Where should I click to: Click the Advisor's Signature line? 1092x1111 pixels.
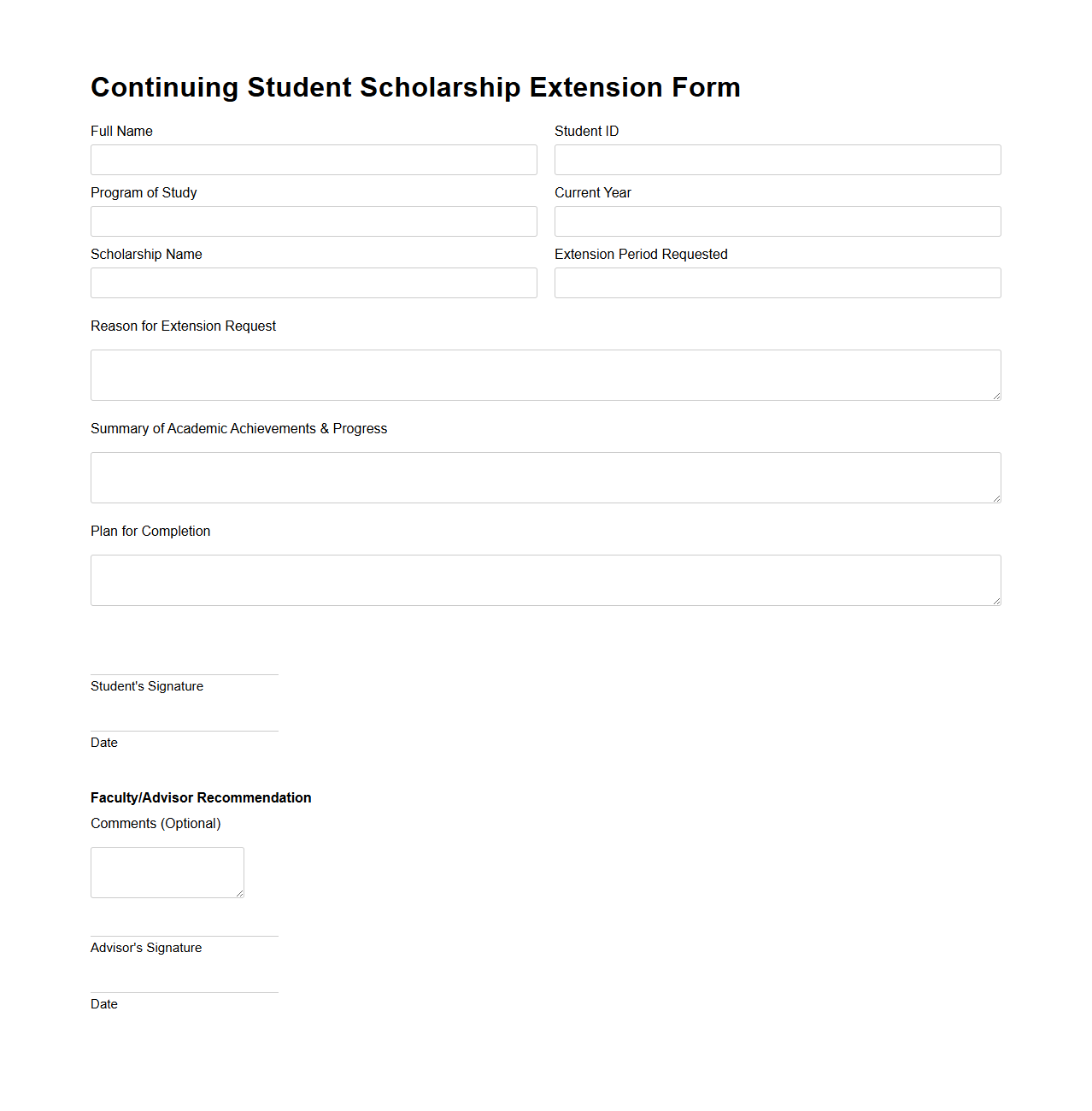click(x=184, y=936)
